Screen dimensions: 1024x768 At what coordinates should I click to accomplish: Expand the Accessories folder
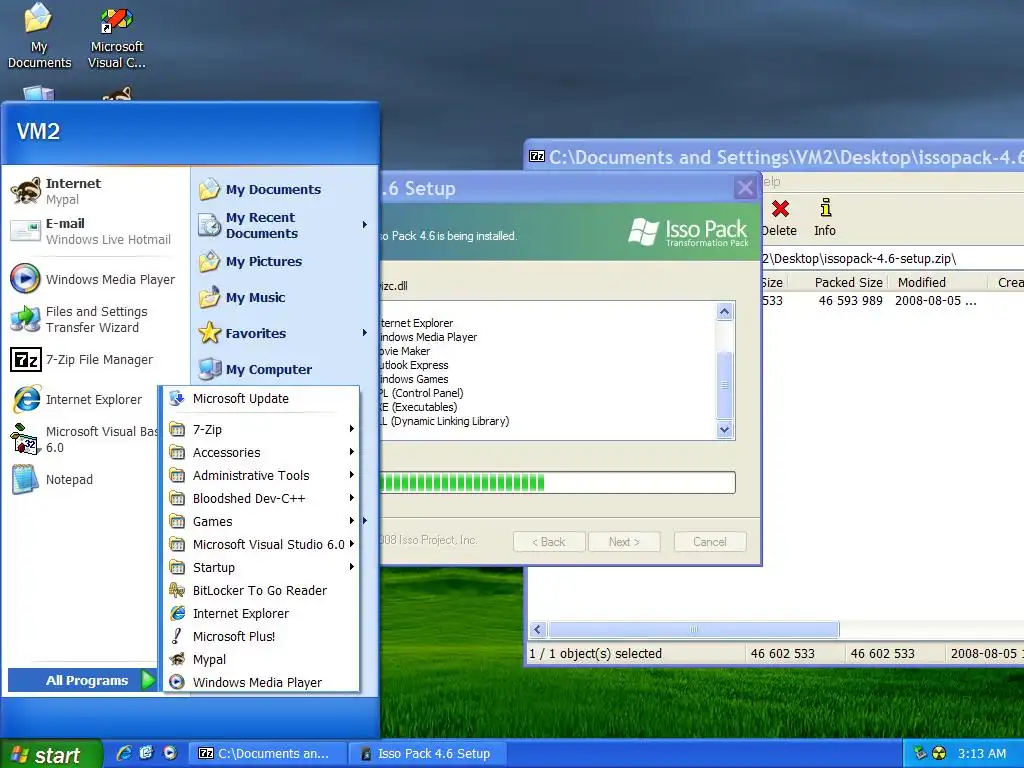point(261,452)
